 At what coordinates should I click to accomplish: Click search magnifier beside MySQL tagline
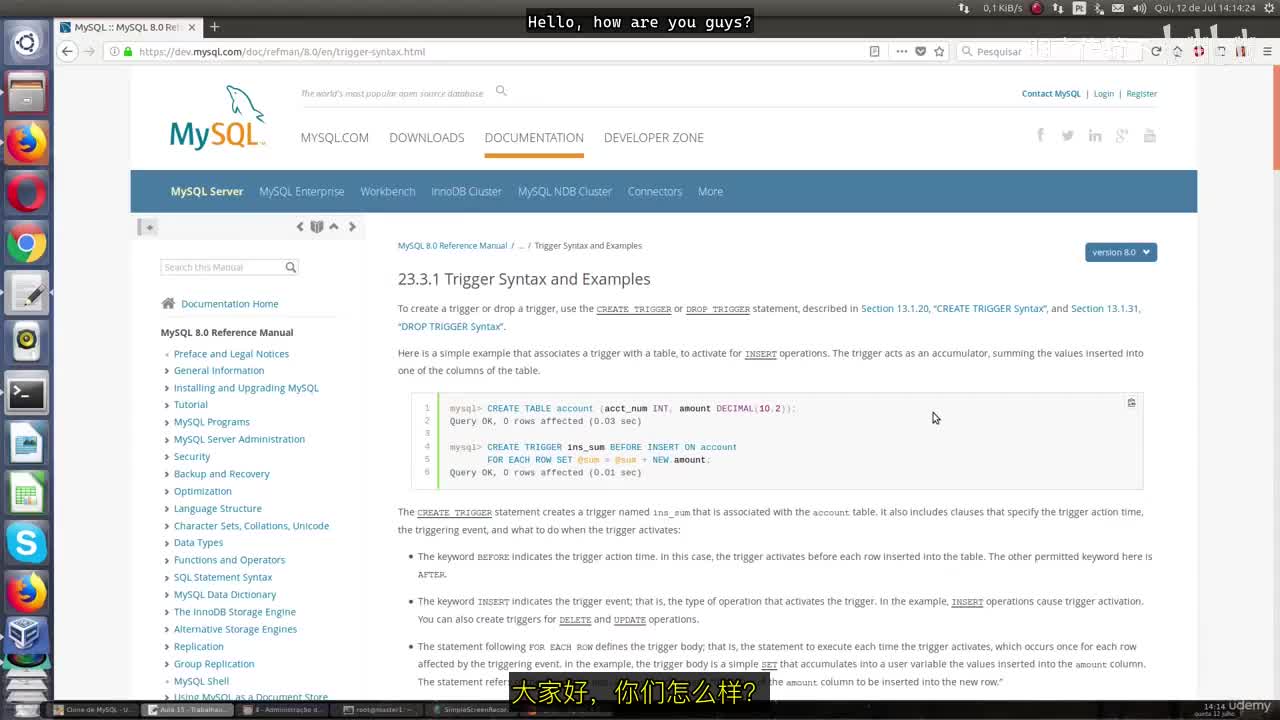pyautogui.click(x=501, y=91)
